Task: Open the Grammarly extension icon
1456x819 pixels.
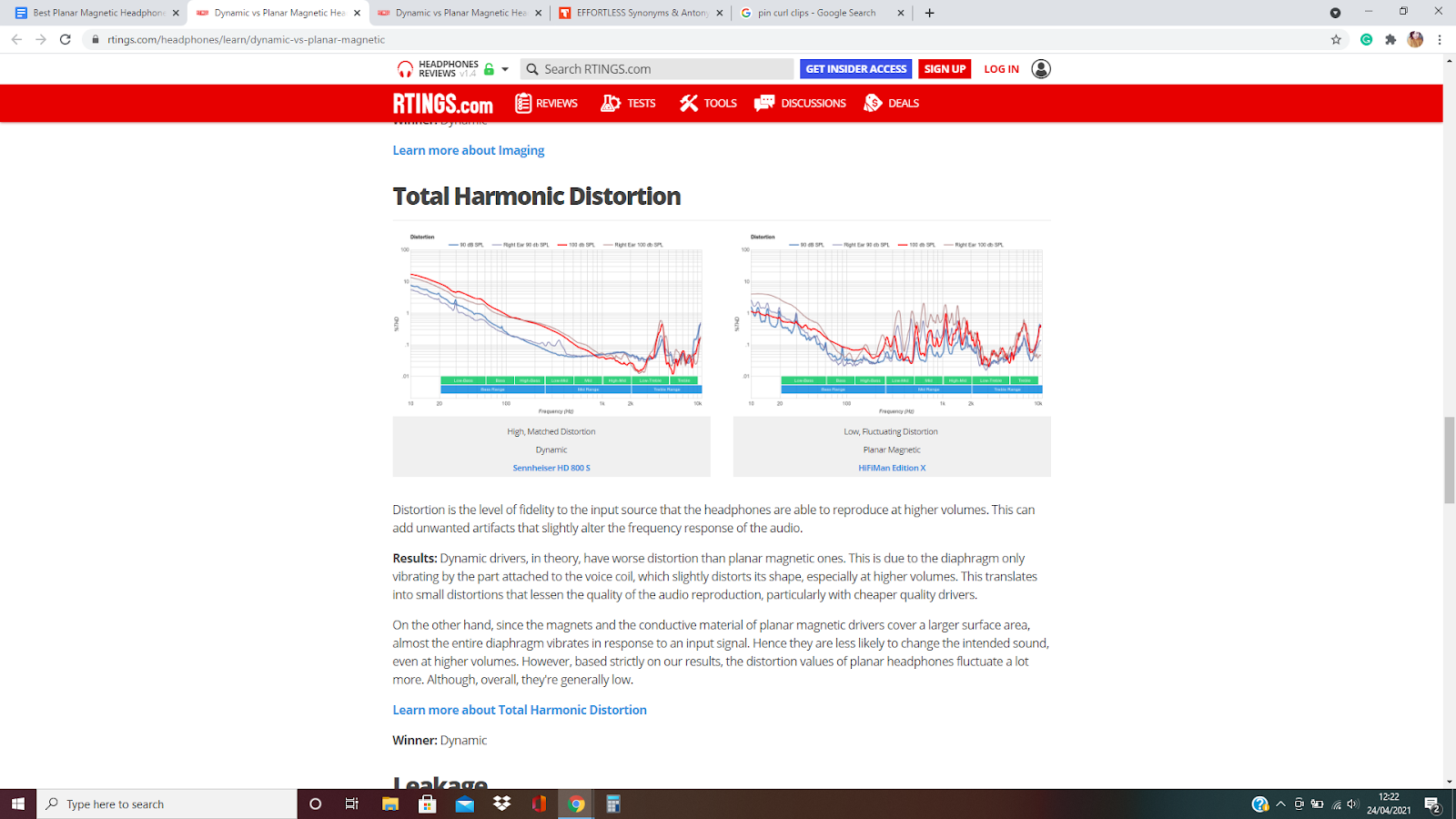Action: (1366, 39)
